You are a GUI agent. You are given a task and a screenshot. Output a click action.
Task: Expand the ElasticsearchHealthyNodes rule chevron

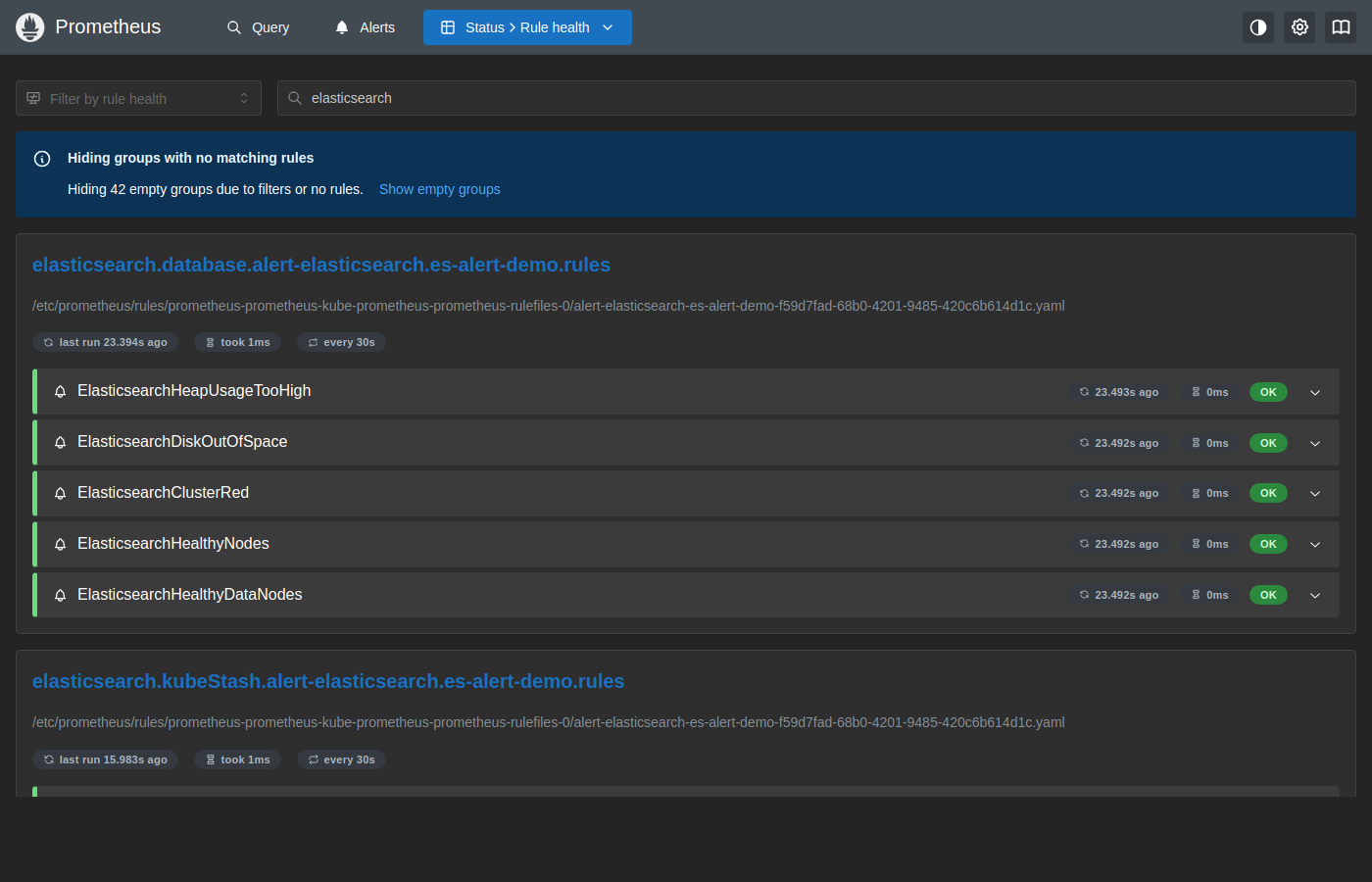coord(1315,544)
